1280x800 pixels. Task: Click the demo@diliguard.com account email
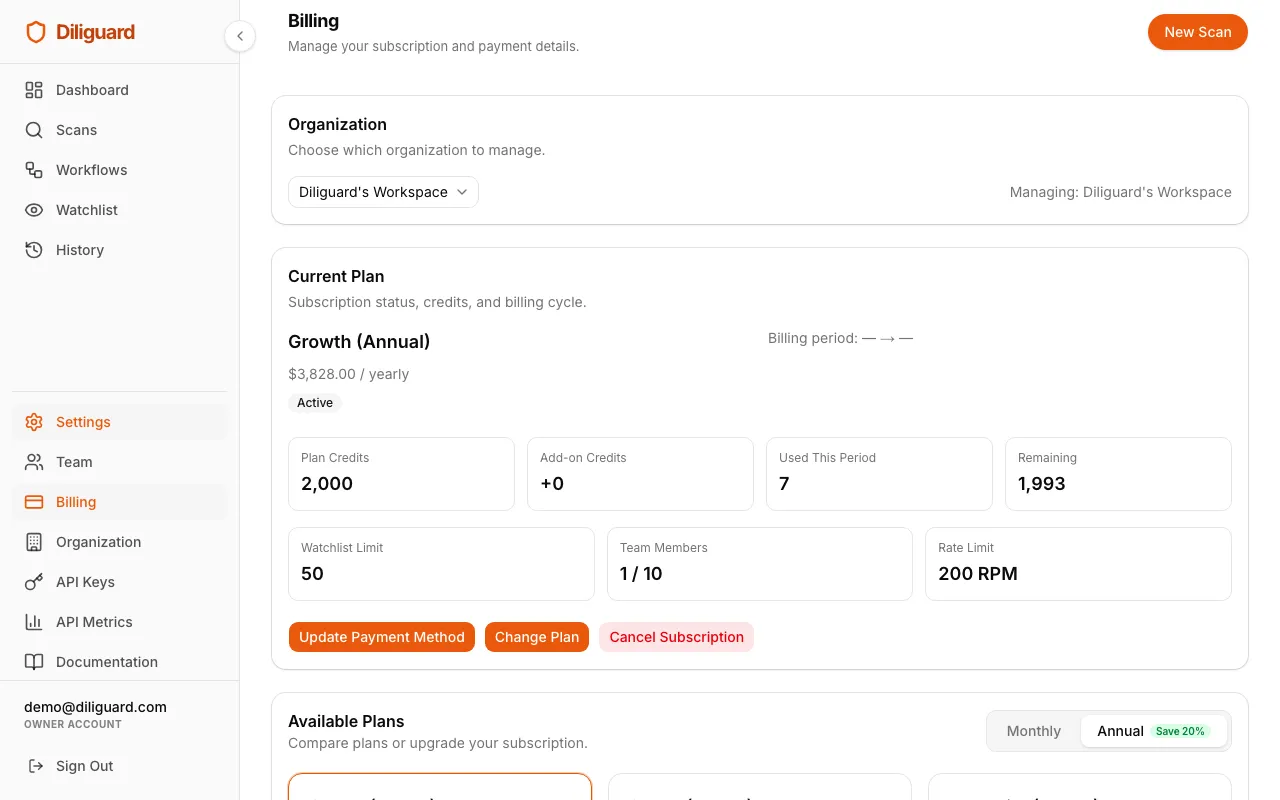point(95,707)
